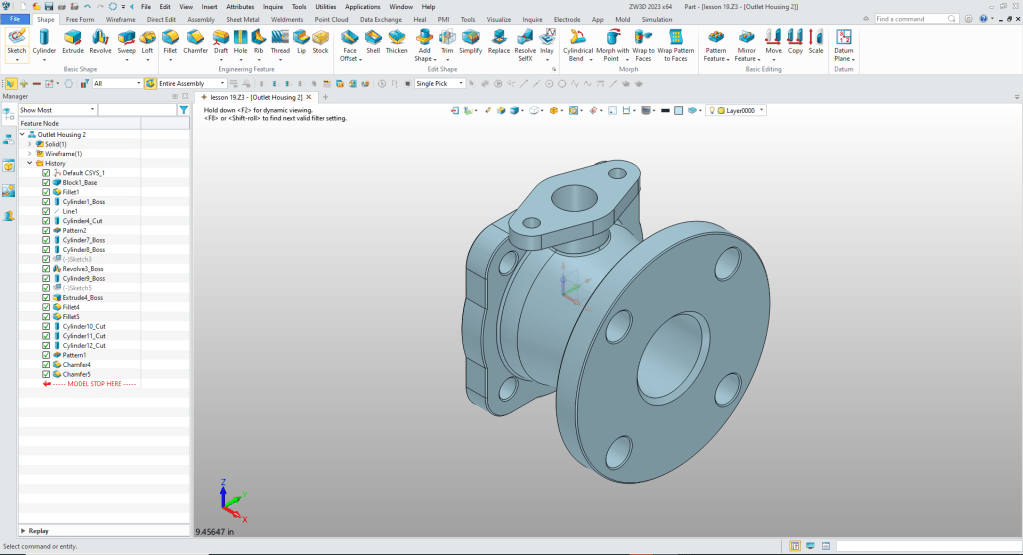
Task: Click the black color swatch in view toolbar
Action: coord(665,111)
